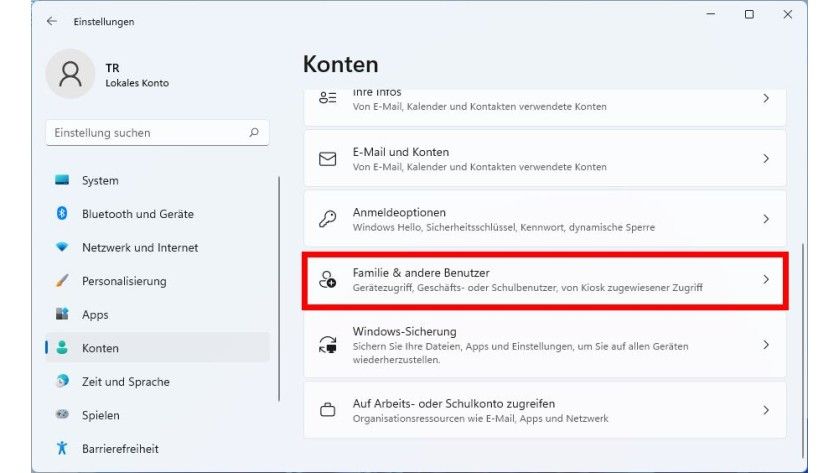This screenshot has height=473, width=840.
Task: Click the main Konten list scrollbar
Action: tap(803, 351)
